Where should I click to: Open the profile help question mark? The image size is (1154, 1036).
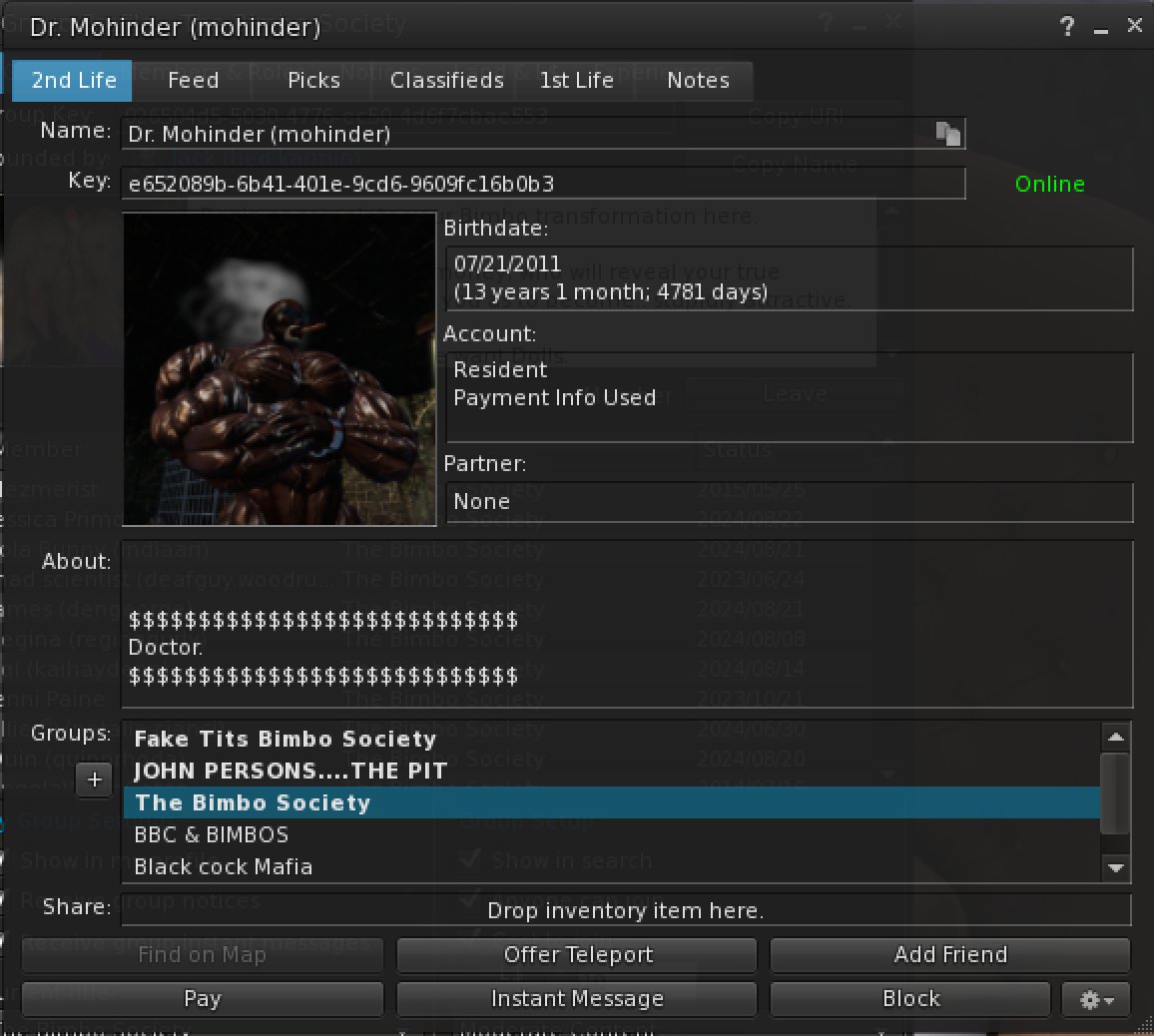(x=1066, y=27)
